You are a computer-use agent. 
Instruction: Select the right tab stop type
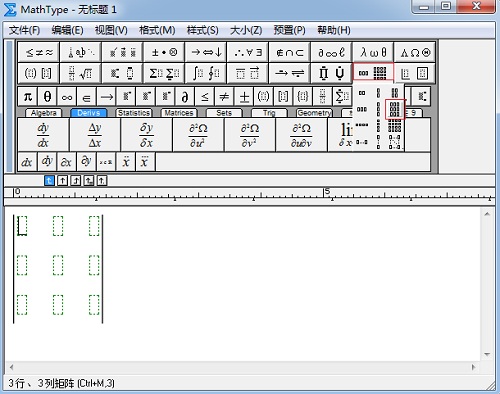pyautogui.click(x=76, y=181)
